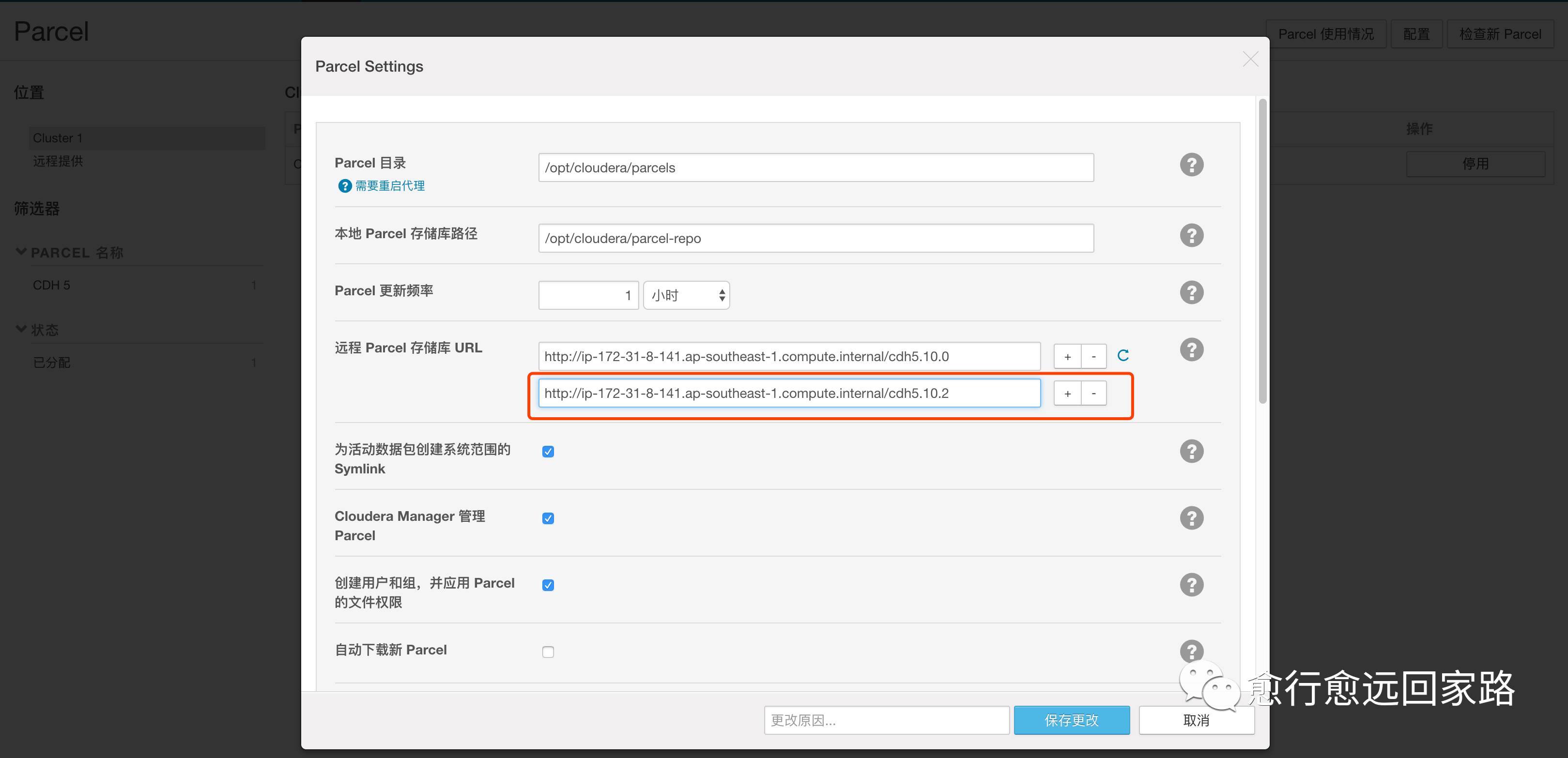
Task: Toggle 创建用户和组 file permissions checkbox
Action: 548,585
